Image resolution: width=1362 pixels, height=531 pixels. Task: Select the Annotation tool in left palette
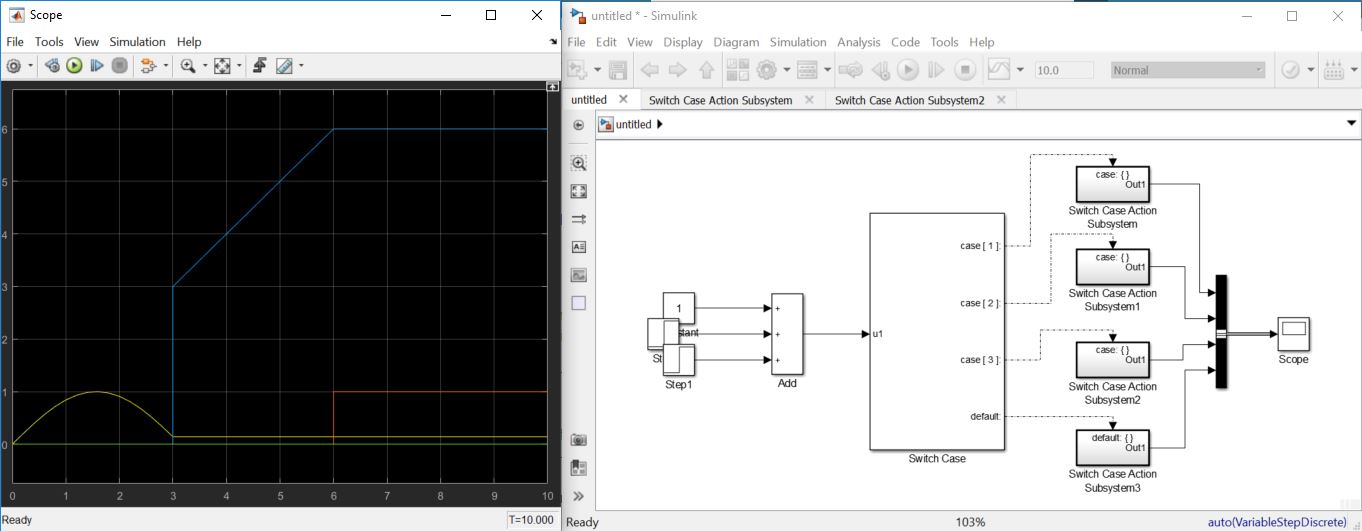(578, 247)
